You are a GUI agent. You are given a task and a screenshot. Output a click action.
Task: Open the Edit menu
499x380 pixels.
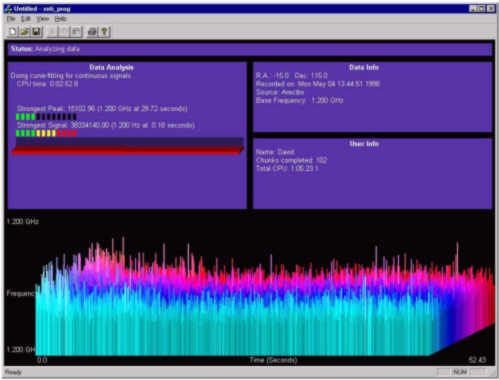point(26,19)
